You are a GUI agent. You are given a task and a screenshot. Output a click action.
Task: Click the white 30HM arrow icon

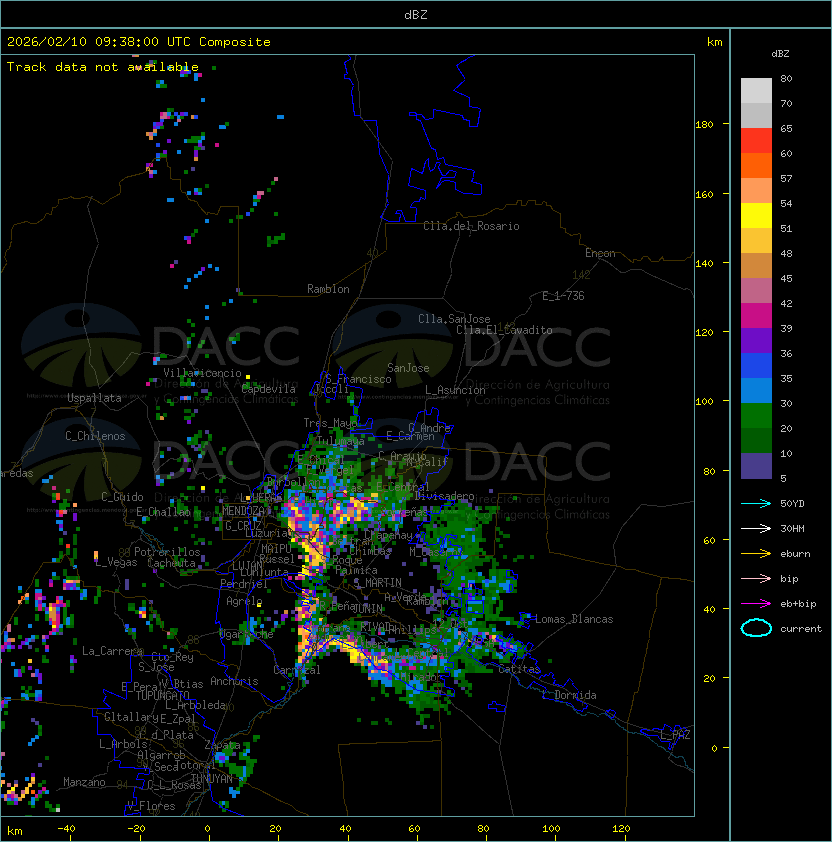point(756,528)
